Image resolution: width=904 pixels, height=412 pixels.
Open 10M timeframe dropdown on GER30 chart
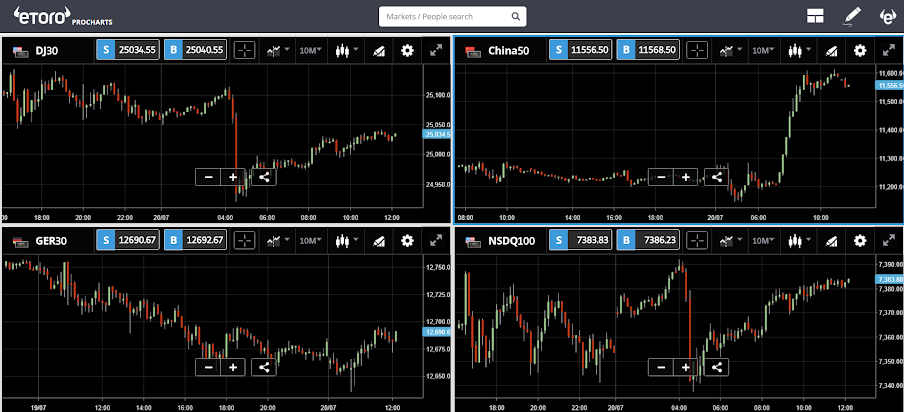pyautogui.click(x=310, y=240)
